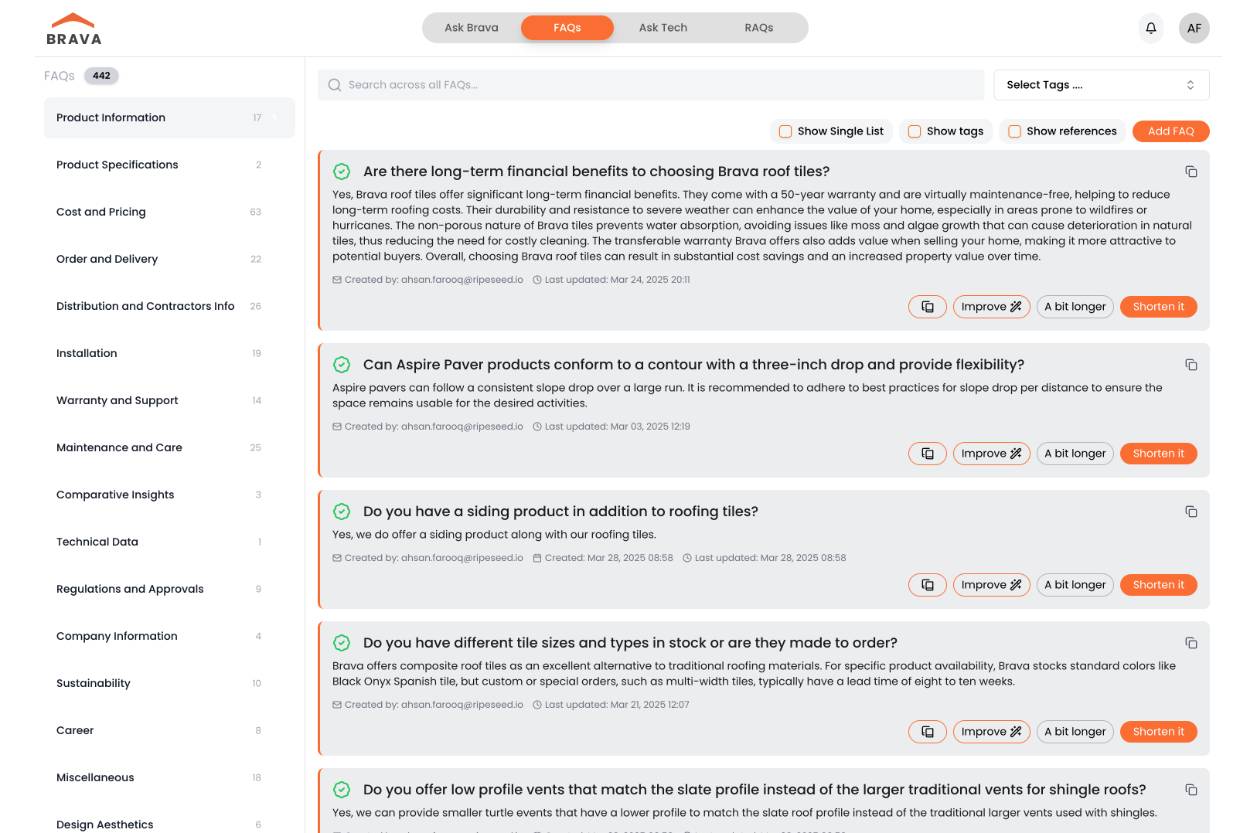Select the Installation category
The image size is (1257, 833).
click(x=169, y=353)
